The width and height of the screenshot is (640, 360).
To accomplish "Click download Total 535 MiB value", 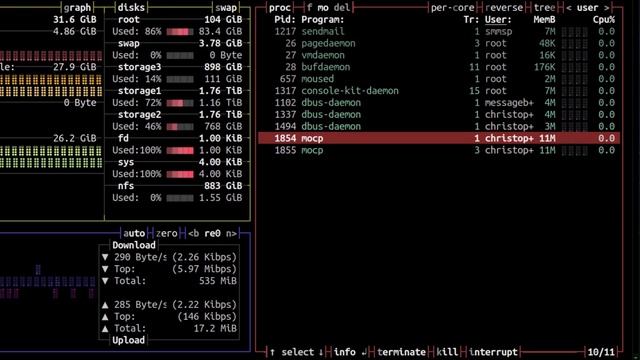I will coord(218,281).
